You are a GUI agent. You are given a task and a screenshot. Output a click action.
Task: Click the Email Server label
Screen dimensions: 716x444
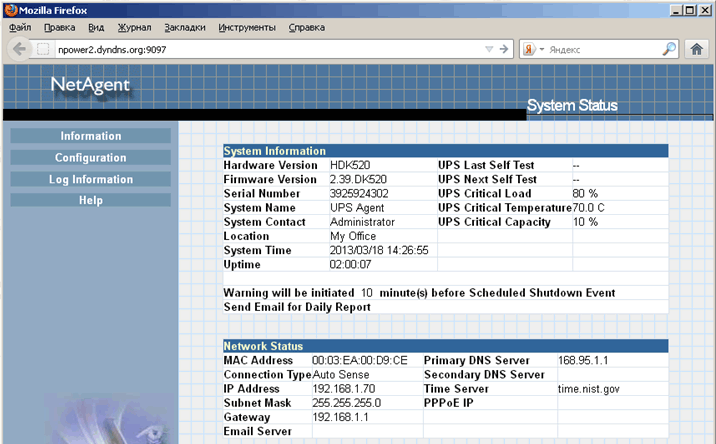click(258, 431)
